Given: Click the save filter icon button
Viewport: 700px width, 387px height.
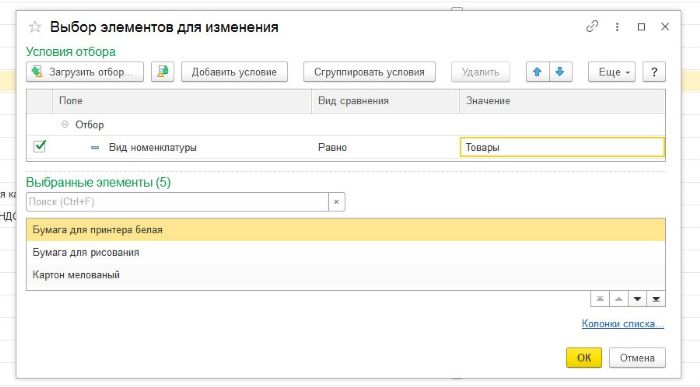Looking at the screenshot, I should (x=162, y=72).
